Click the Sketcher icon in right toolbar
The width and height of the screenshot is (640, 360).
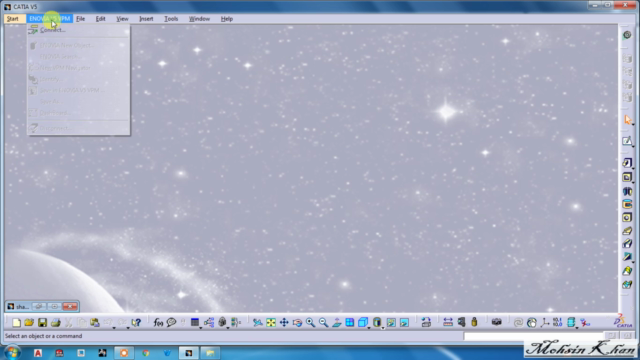coord(627,141)
